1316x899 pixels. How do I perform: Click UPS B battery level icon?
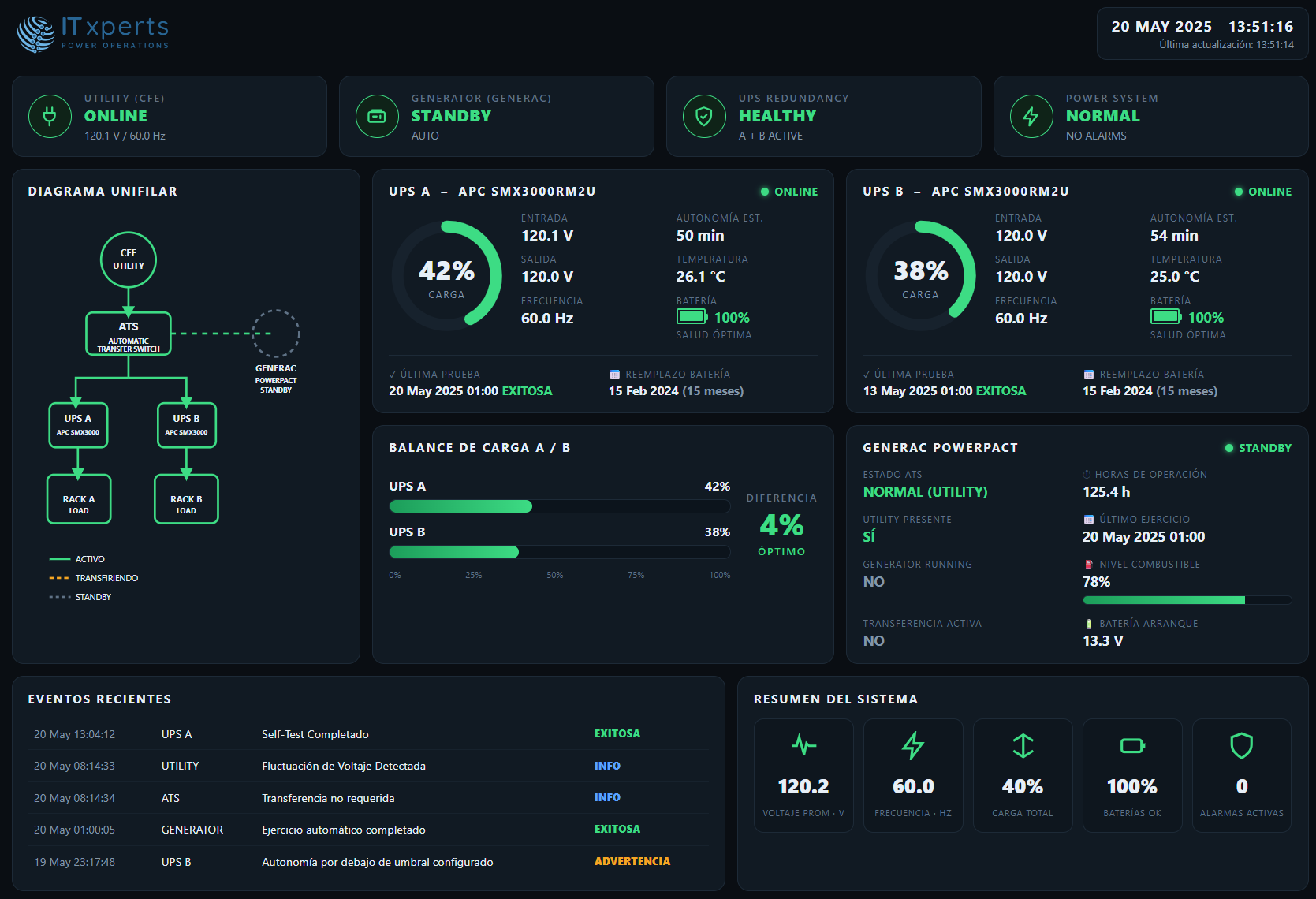coord(1166,317)
